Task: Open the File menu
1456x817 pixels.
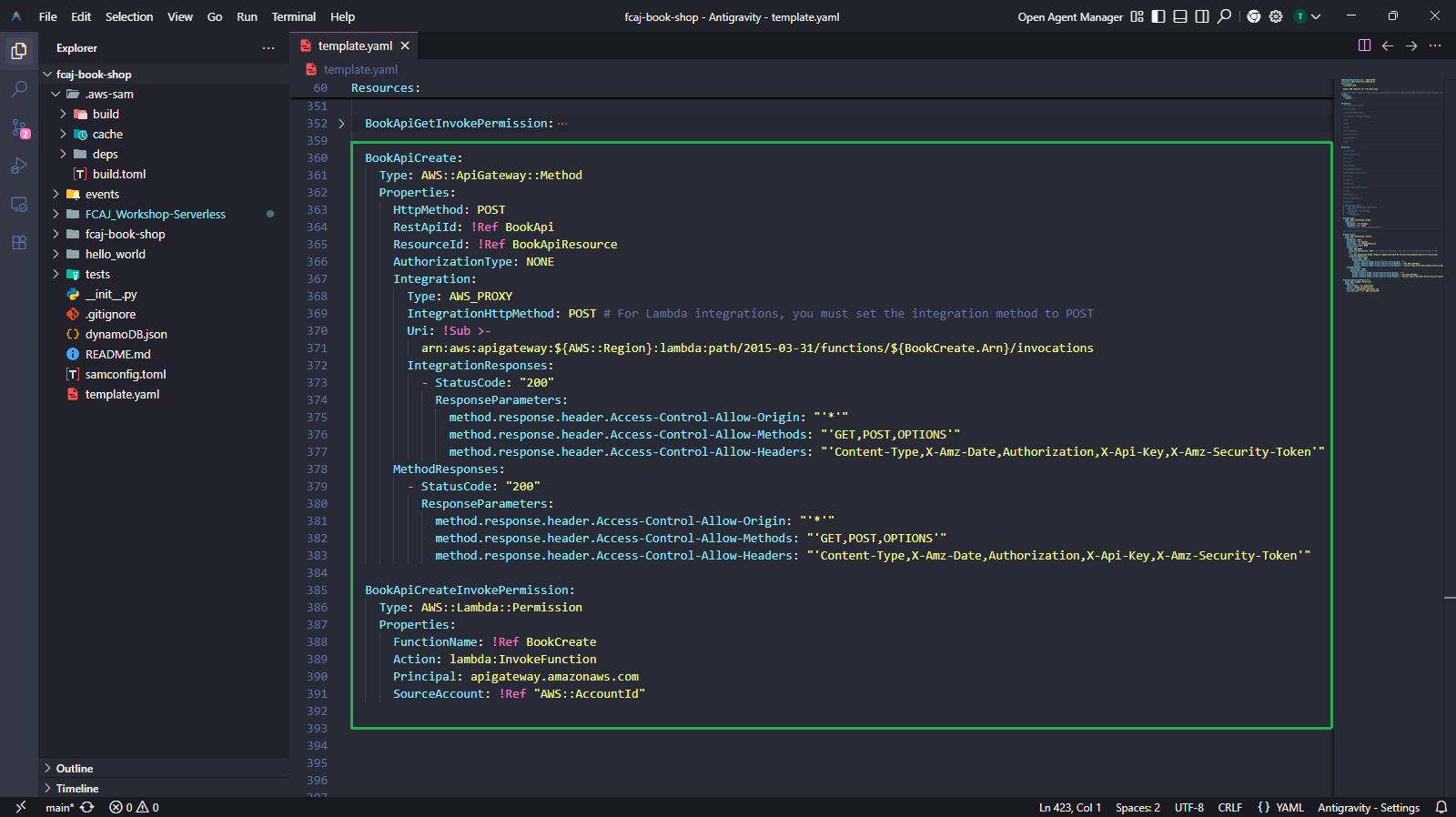Action: coord(48,16)
